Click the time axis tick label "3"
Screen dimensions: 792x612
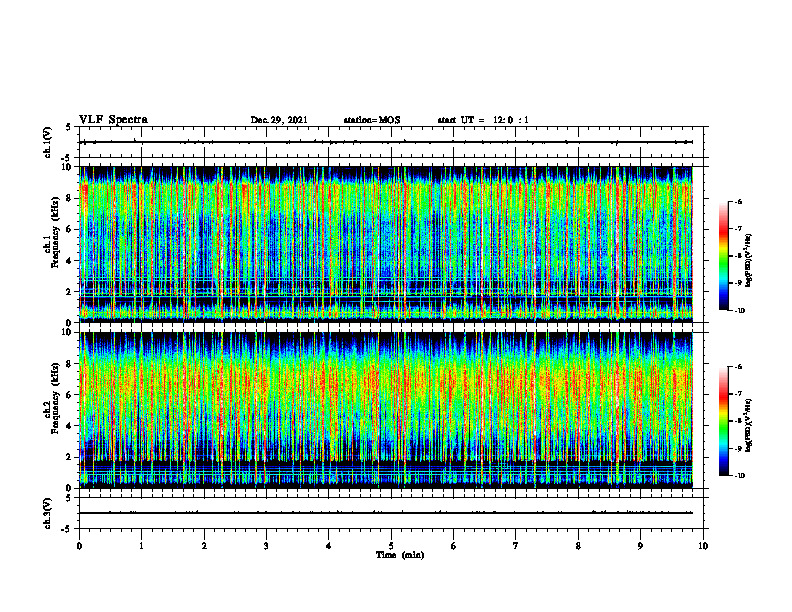266,546
